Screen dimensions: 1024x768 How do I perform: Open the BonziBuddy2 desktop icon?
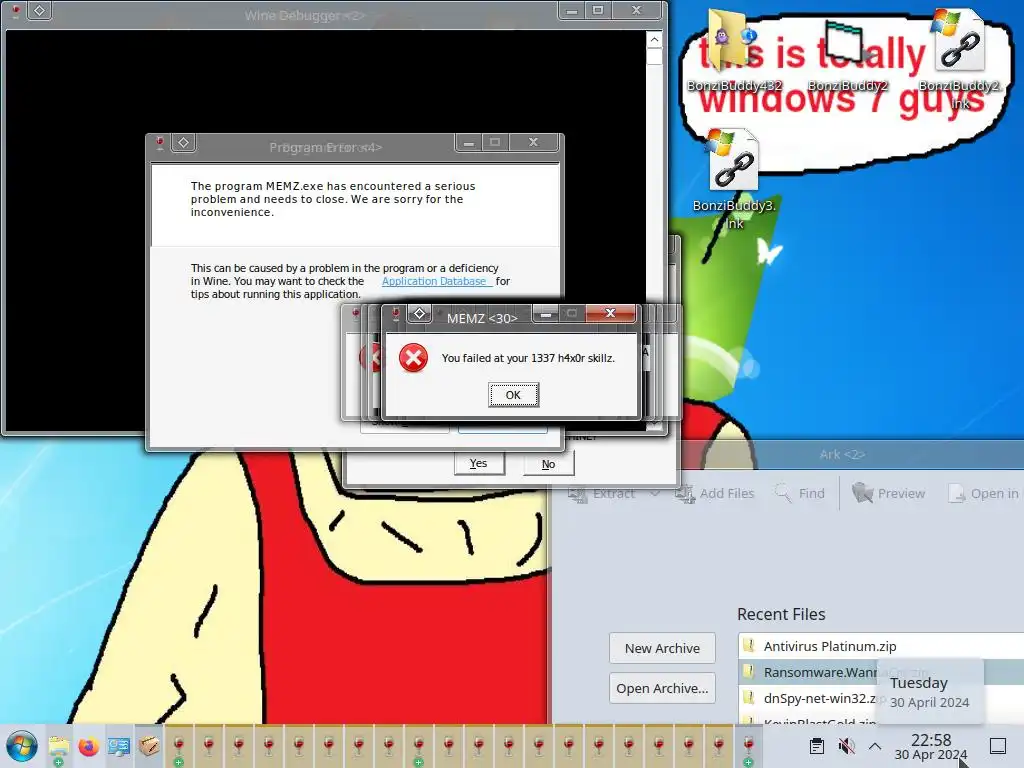tap(847, 56)
